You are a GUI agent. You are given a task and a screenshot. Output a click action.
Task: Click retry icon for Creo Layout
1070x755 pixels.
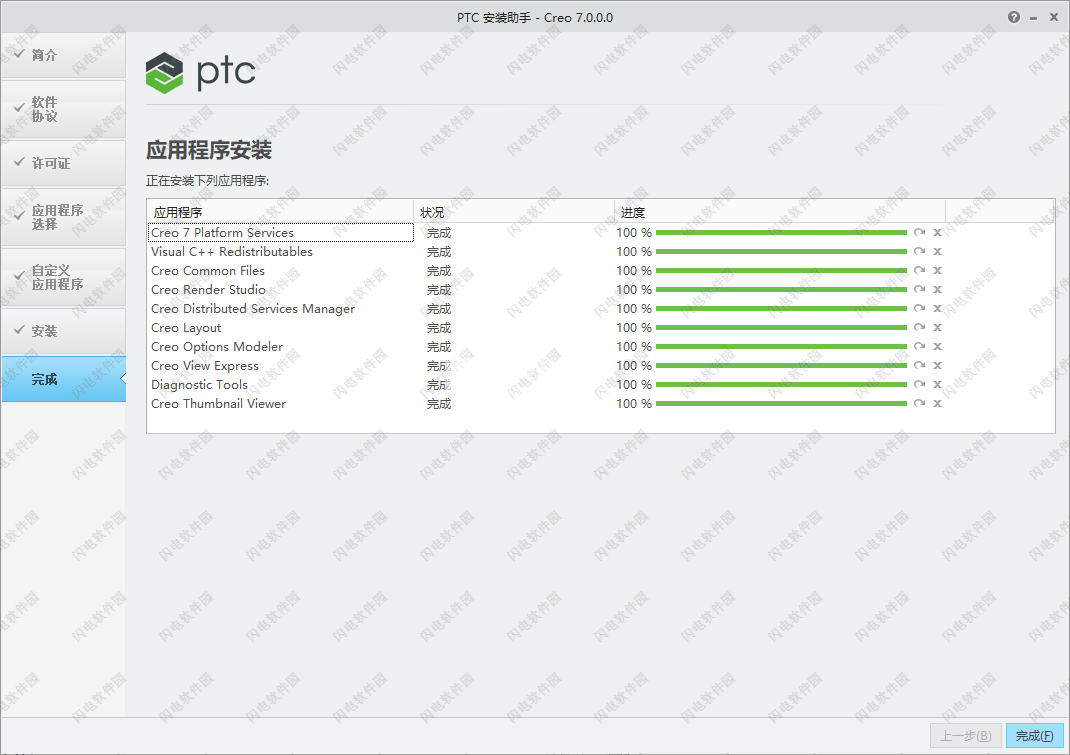(x=920, y=328)
